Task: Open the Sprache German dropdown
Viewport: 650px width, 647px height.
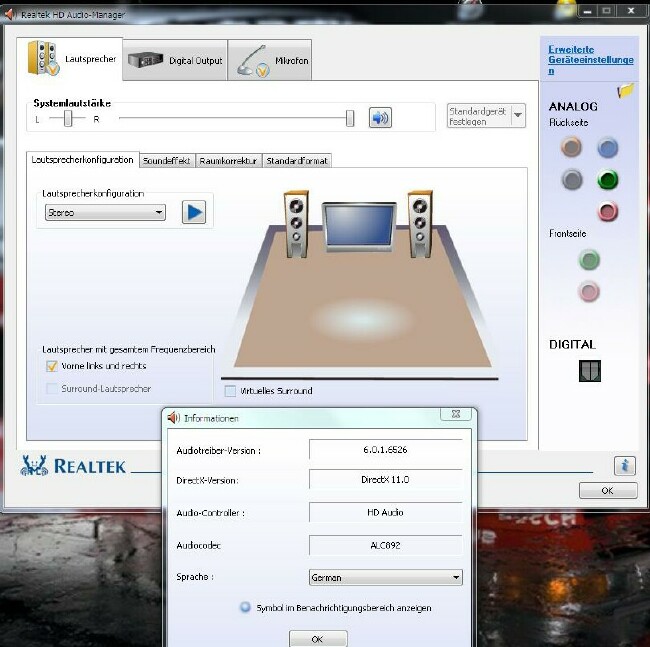Action: tap(386, 577)
